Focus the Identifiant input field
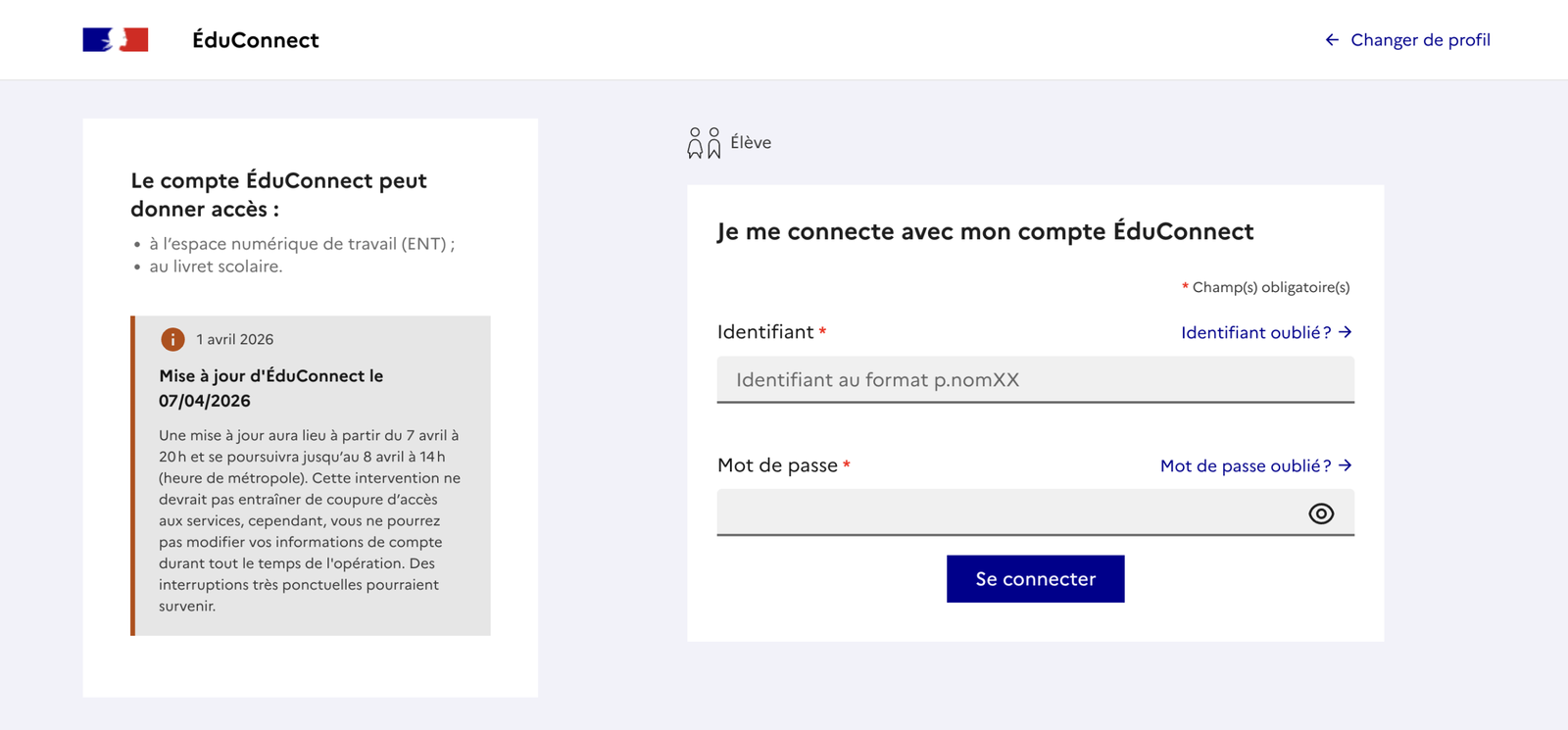 (x=1035, y=380)
